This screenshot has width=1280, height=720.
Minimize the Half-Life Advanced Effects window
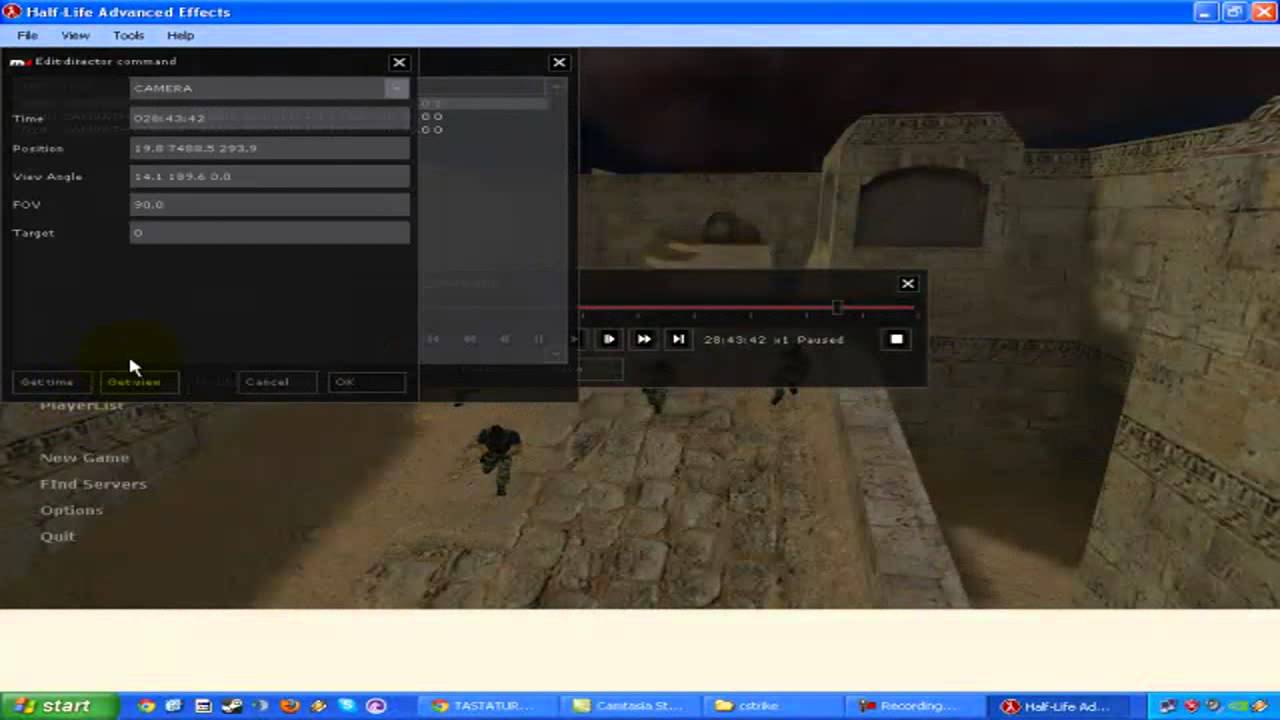[x=1208, y=12]
